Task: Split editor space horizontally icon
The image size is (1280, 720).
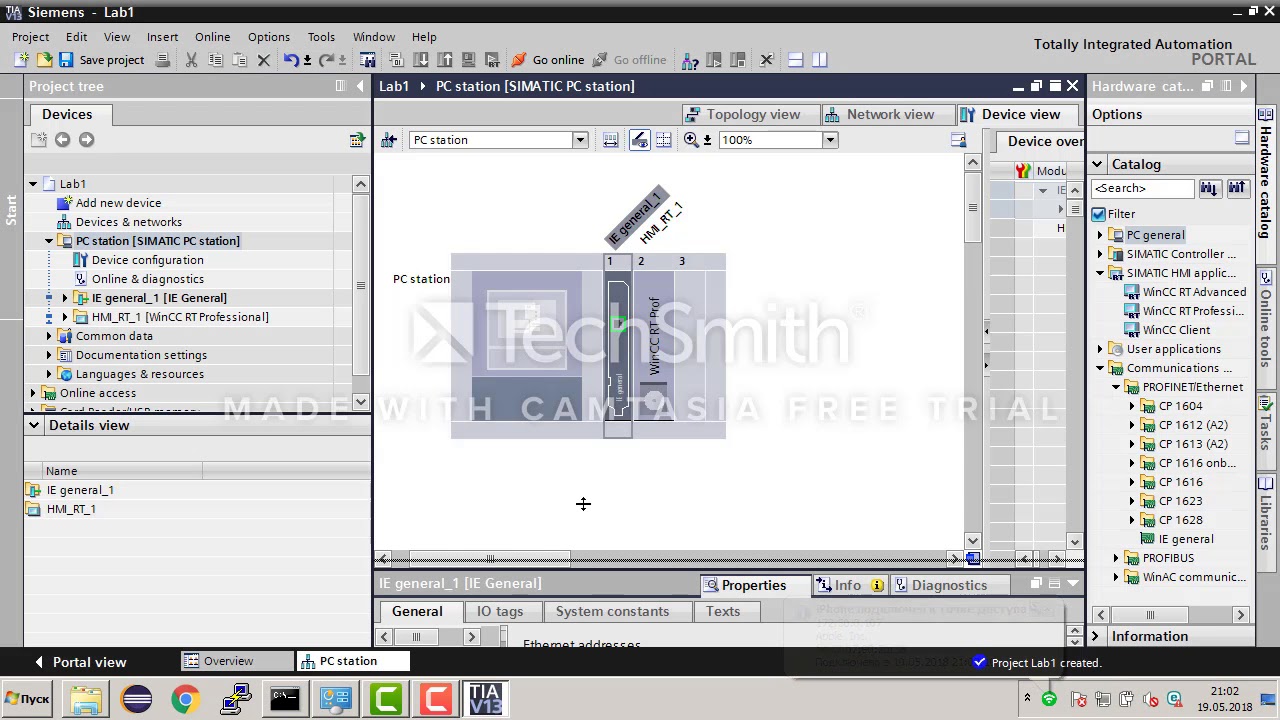Action: (795, 60)
